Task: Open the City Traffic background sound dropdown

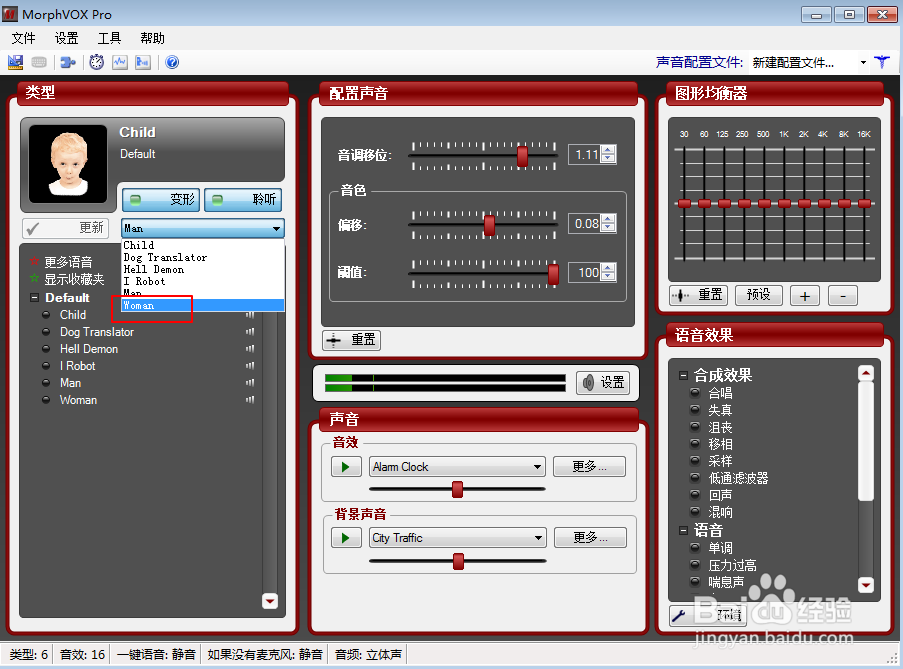Action: tap(457, 538)
